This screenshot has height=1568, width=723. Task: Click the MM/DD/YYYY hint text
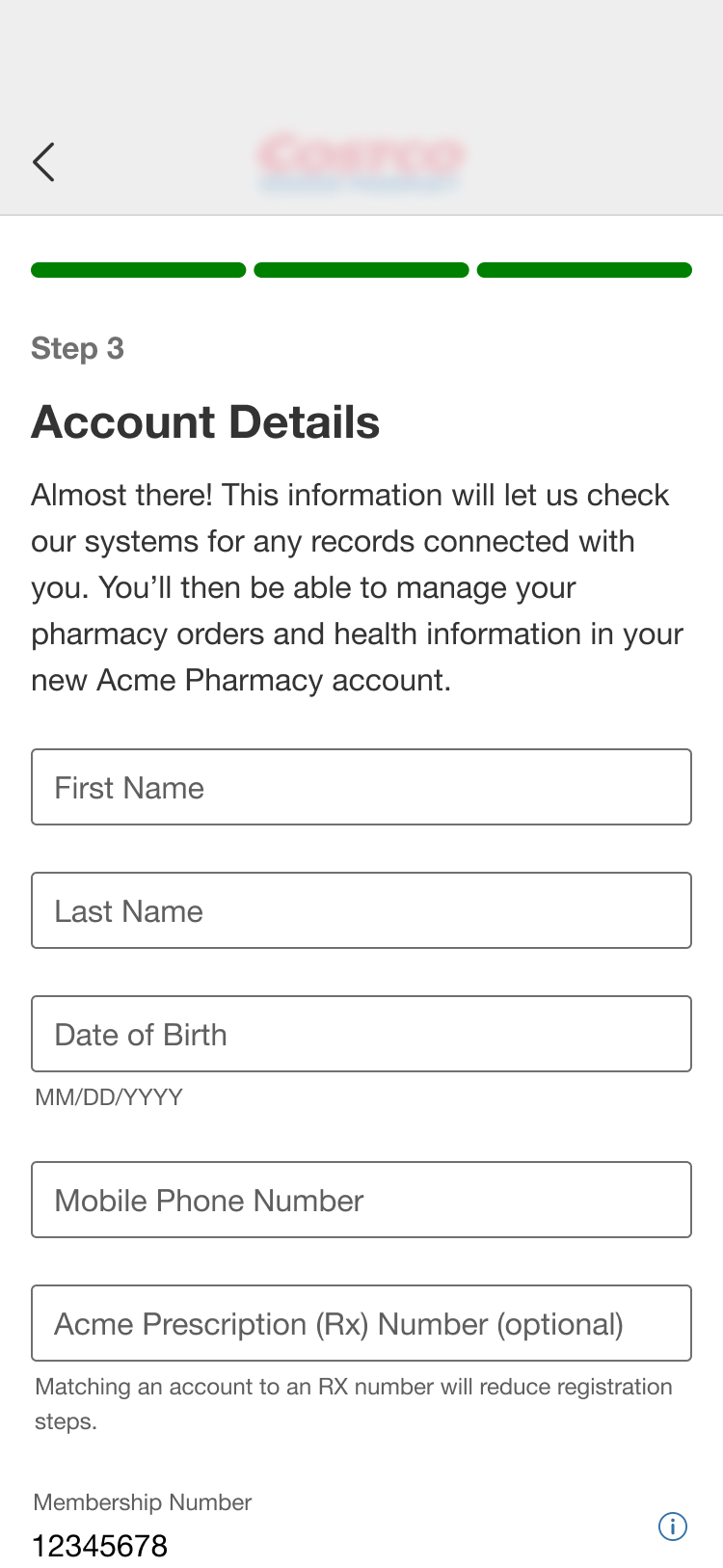108,1096
